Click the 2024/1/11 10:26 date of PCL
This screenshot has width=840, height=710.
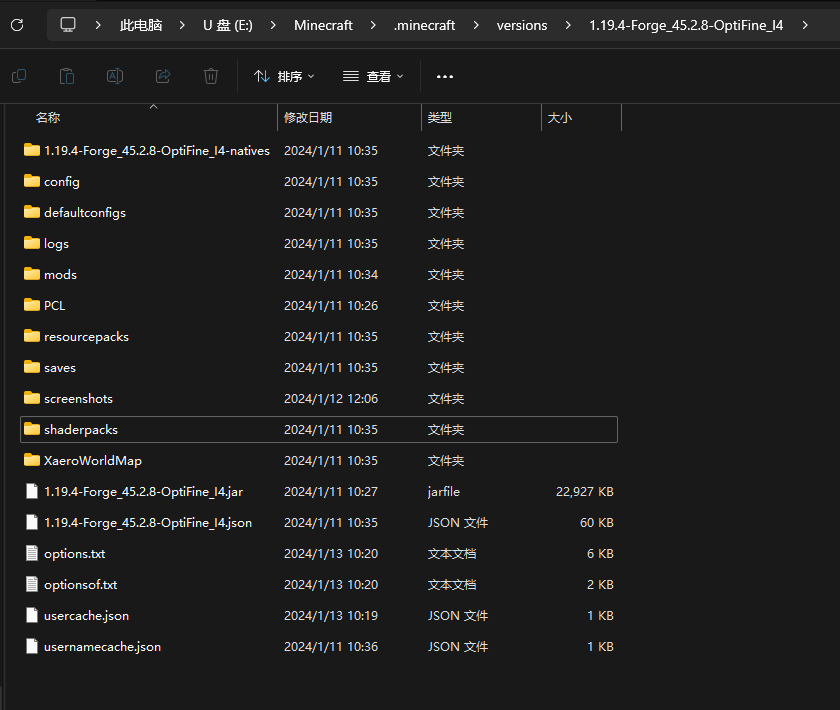coord(331,305)
